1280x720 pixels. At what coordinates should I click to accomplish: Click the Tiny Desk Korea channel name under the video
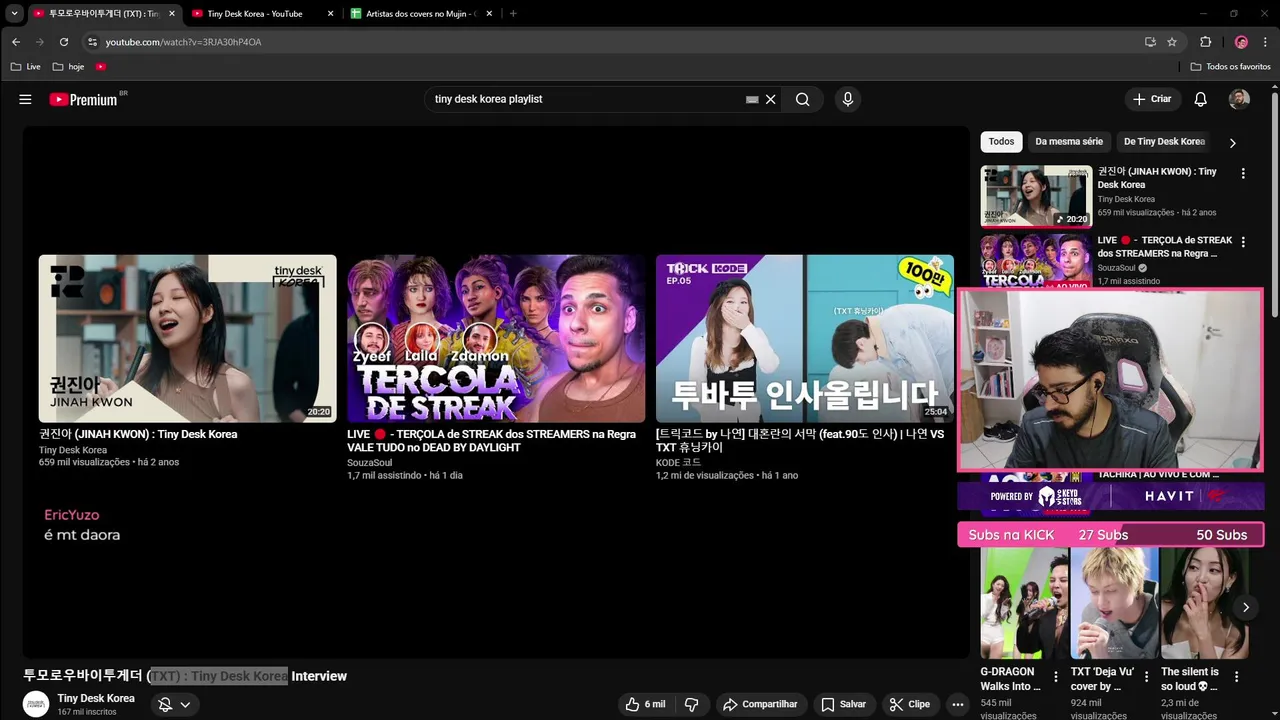click(96, 698)
